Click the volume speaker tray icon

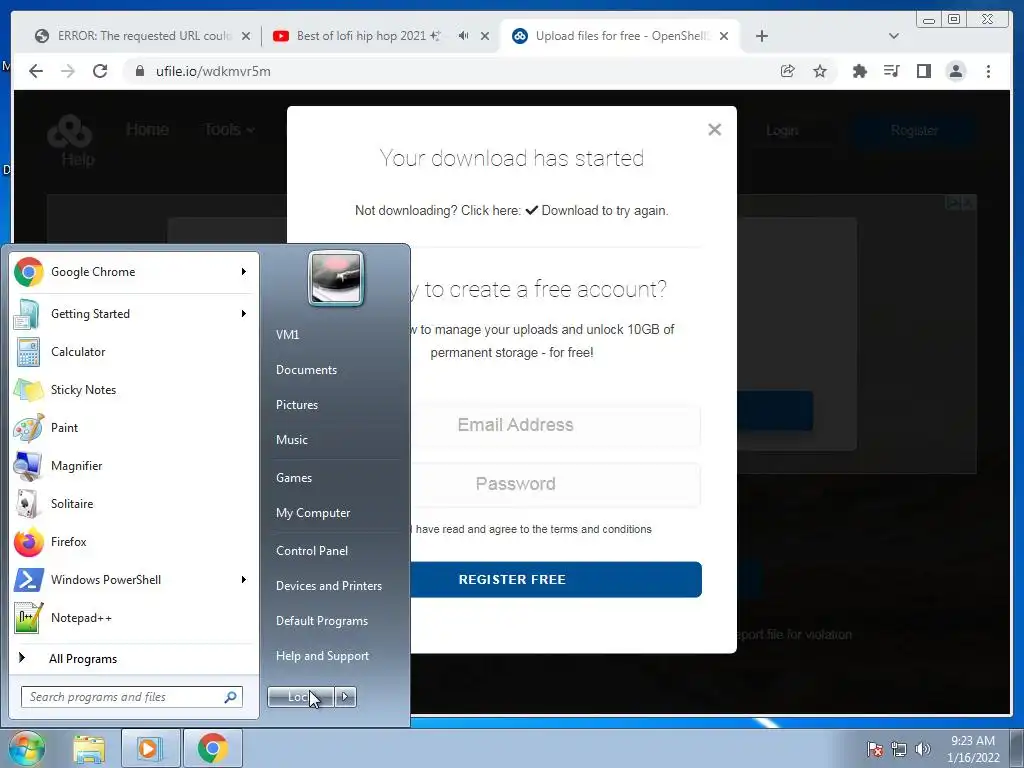point(923,749)
